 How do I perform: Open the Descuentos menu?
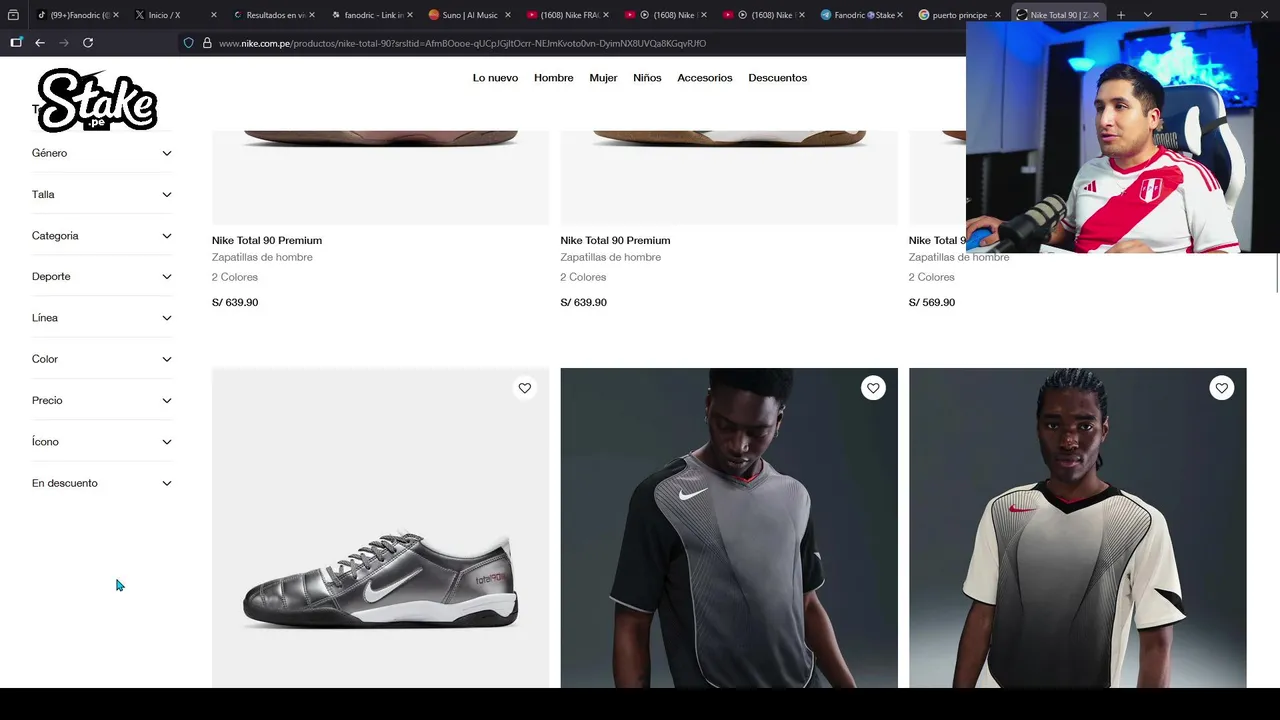tap(777, 78)
